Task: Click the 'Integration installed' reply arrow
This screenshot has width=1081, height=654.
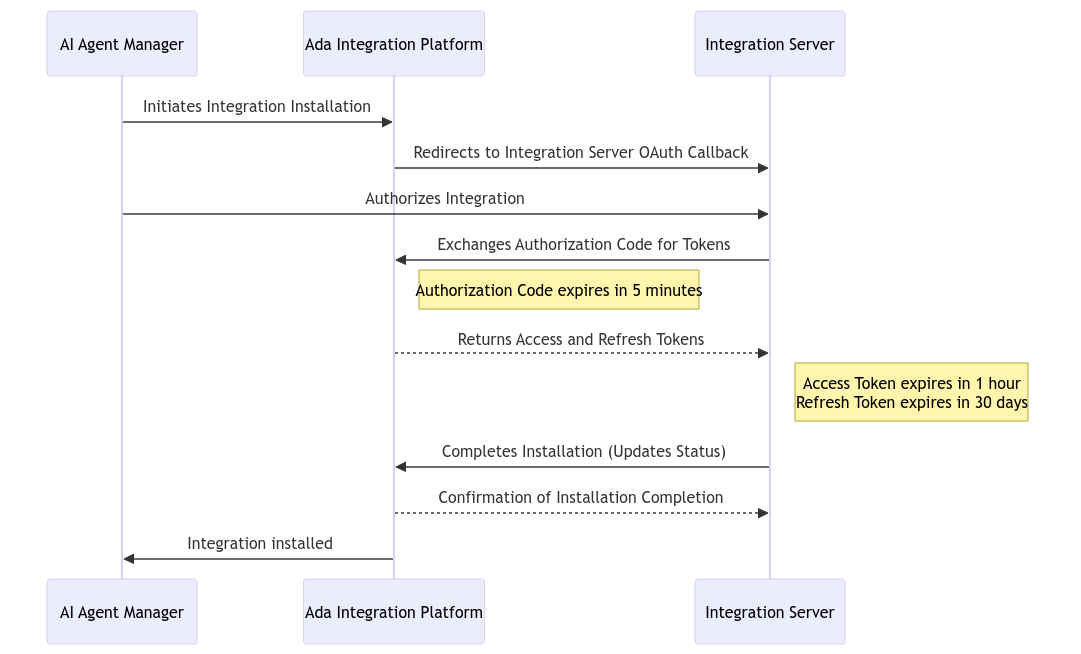Action: coord(258,557)
